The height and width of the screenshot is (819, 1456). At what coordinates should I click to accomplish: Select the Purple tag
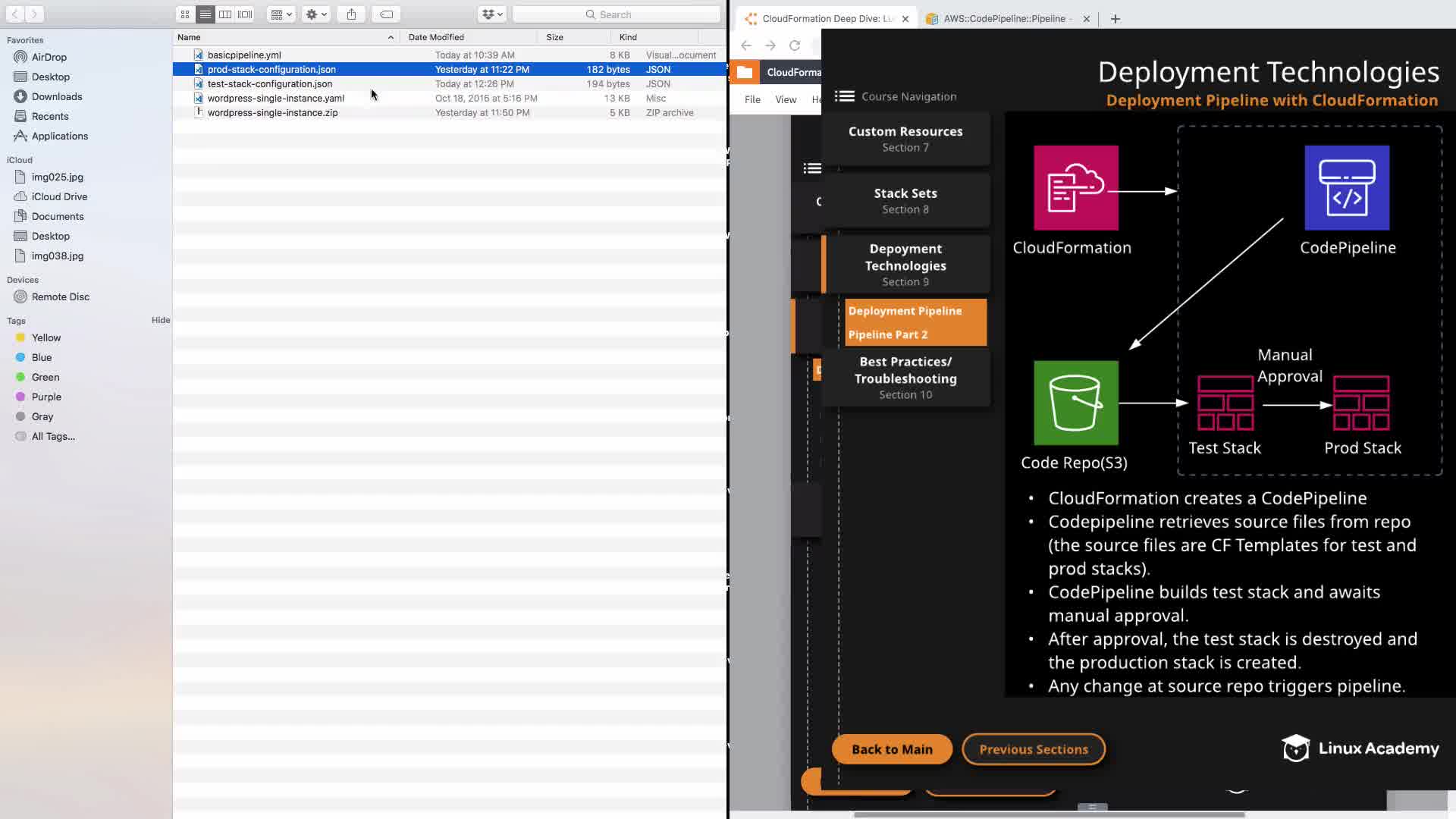tap(46, 397)
